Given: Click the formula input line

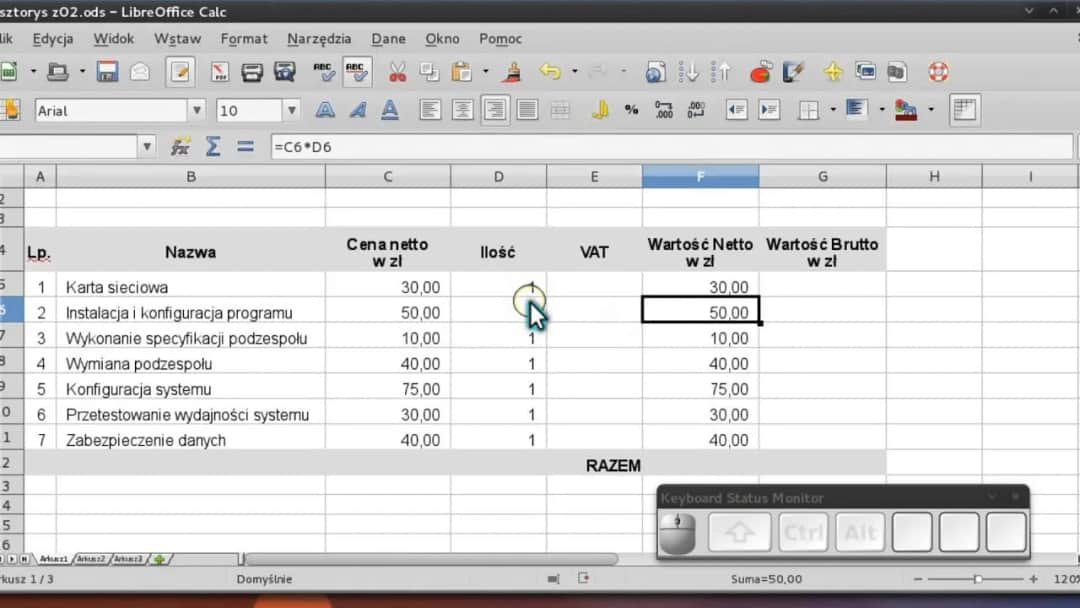Looking at the screenshot, I should point(670,147).
